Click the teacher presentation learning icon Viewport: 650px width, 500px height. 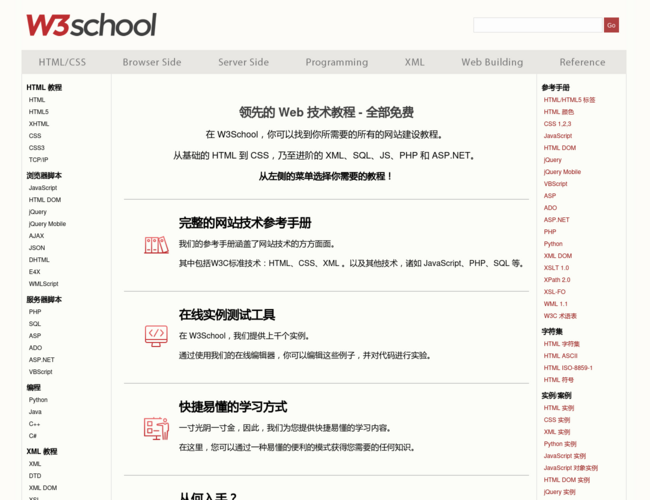(x=156, y=428)
